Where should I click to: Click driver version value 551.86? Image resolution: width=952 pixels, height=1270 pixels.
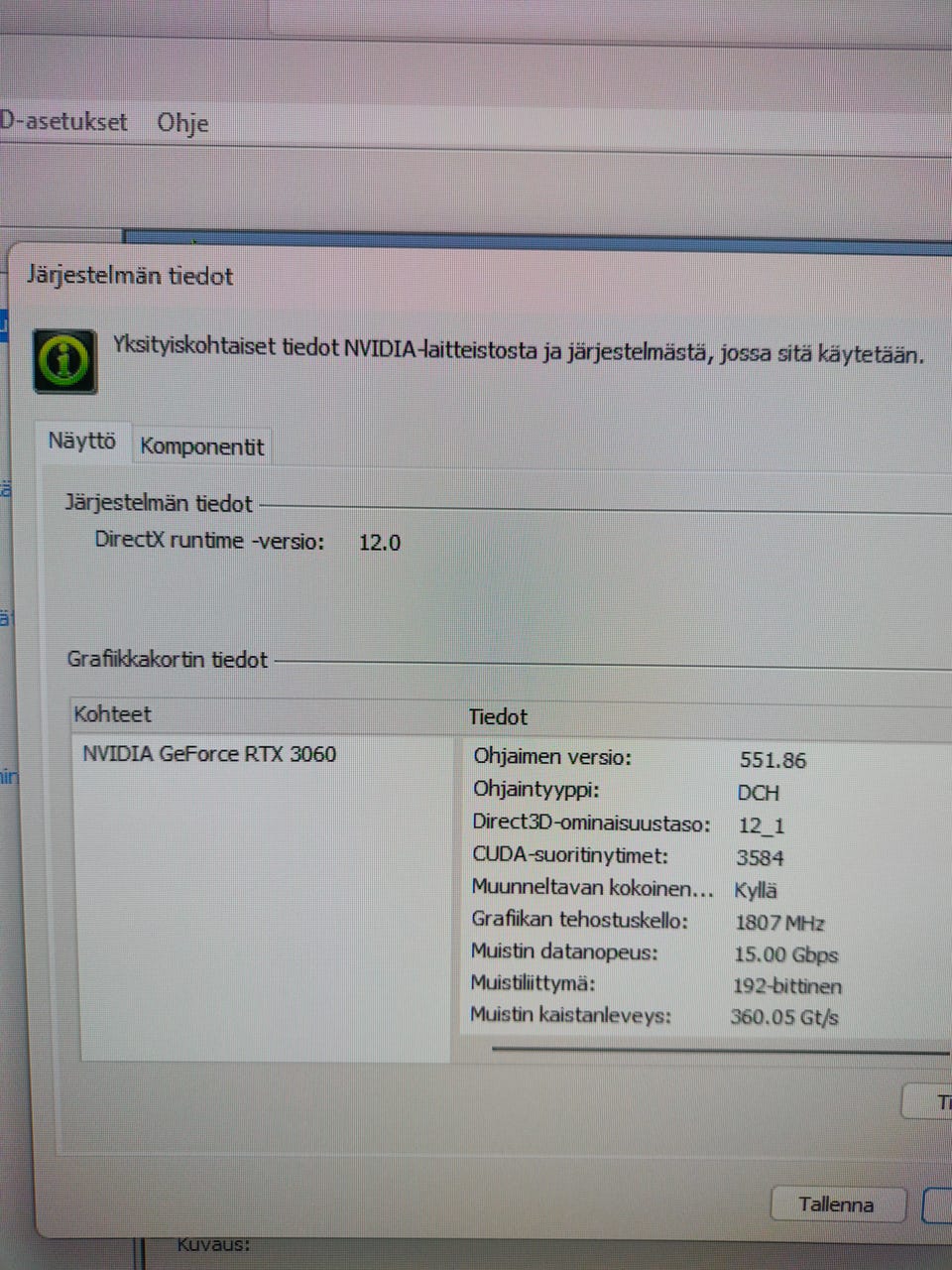773,760
